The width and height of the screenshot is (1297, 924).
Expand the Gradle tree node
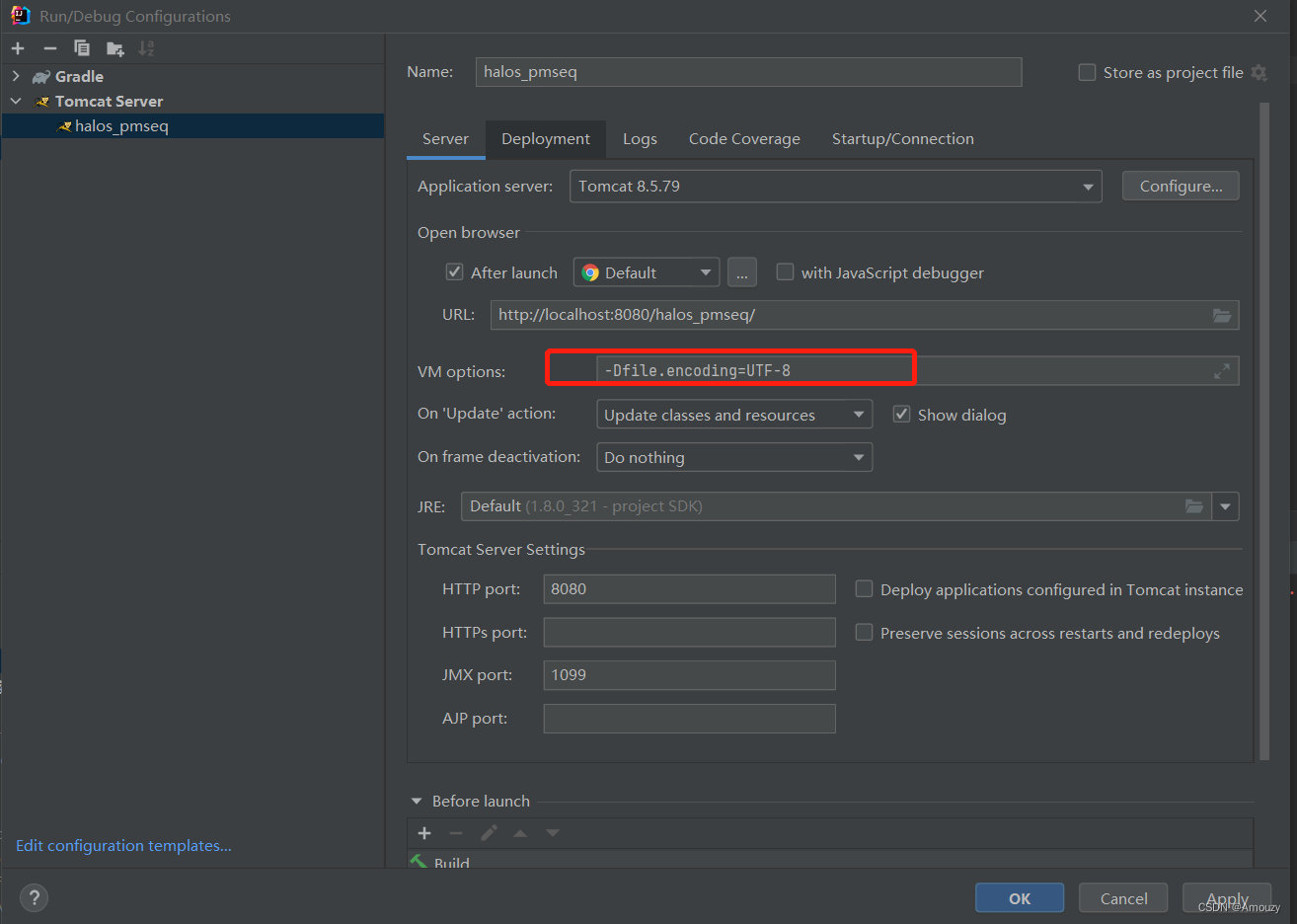[x=16, y=76]
